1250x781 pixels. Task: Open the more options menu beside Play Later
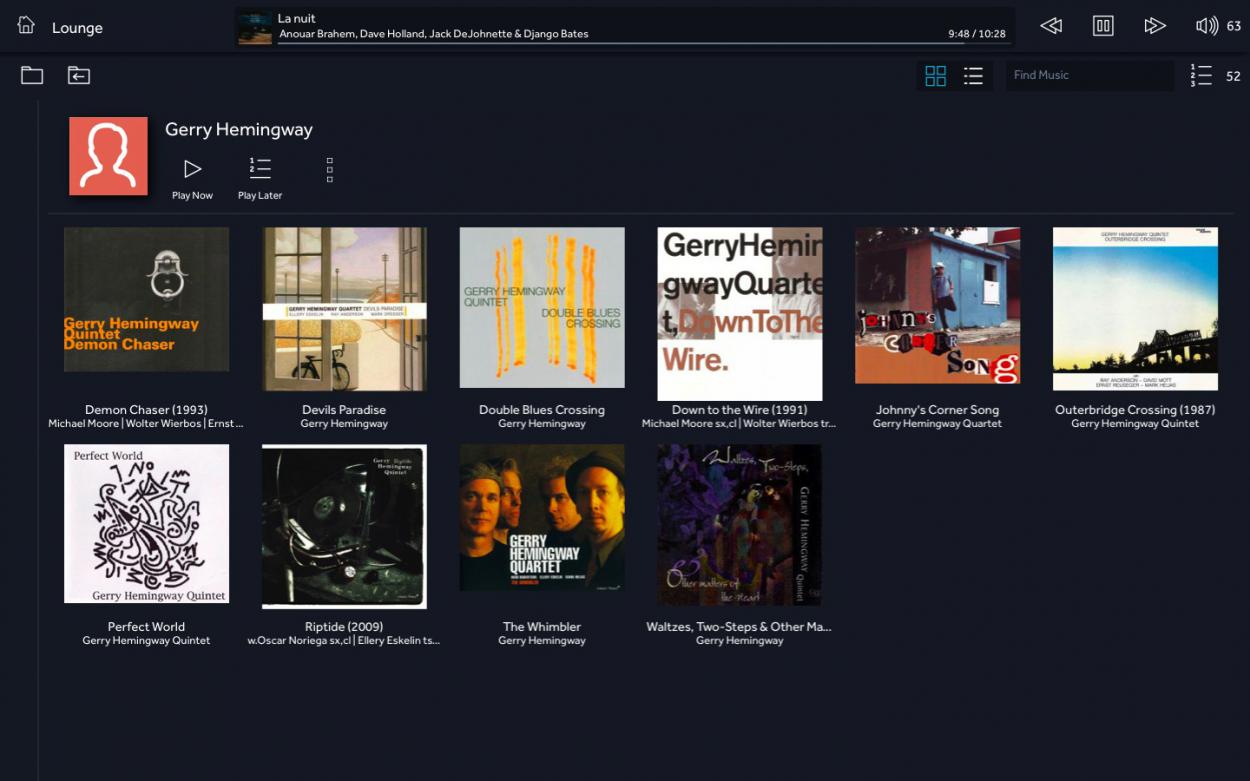click(329, 170)
